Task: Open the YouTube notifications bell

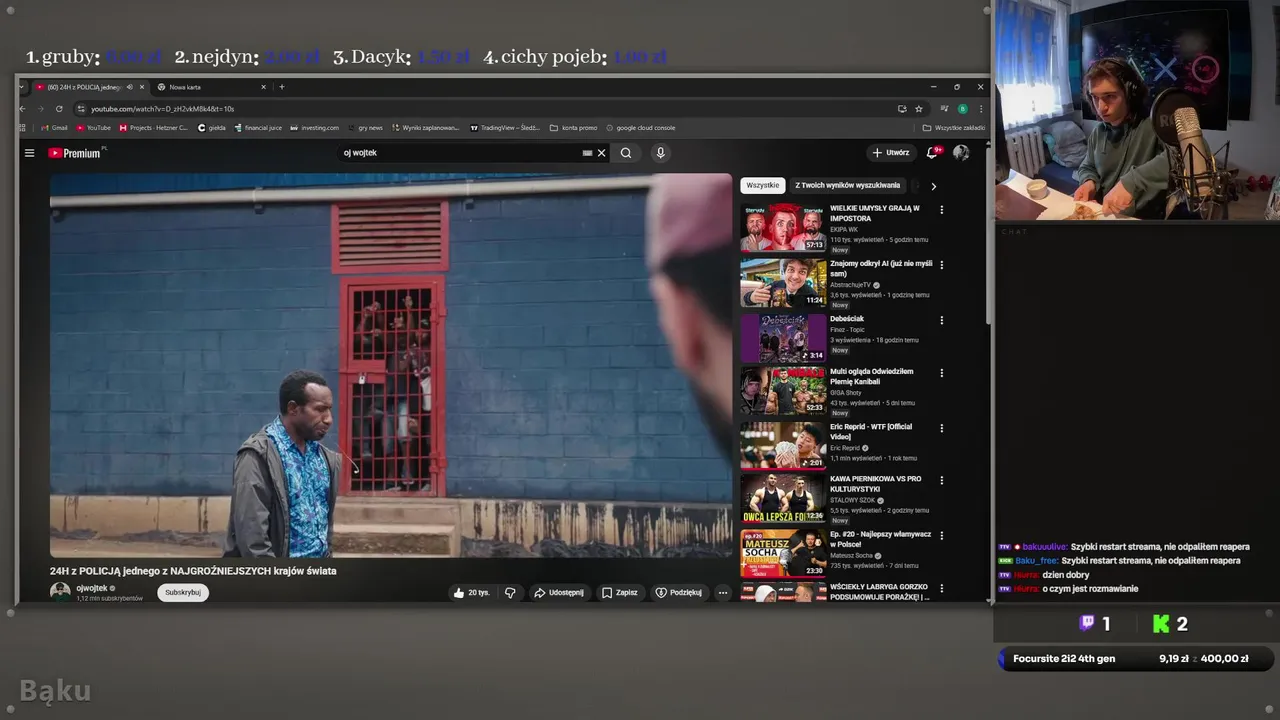Action: coord(932,153)
